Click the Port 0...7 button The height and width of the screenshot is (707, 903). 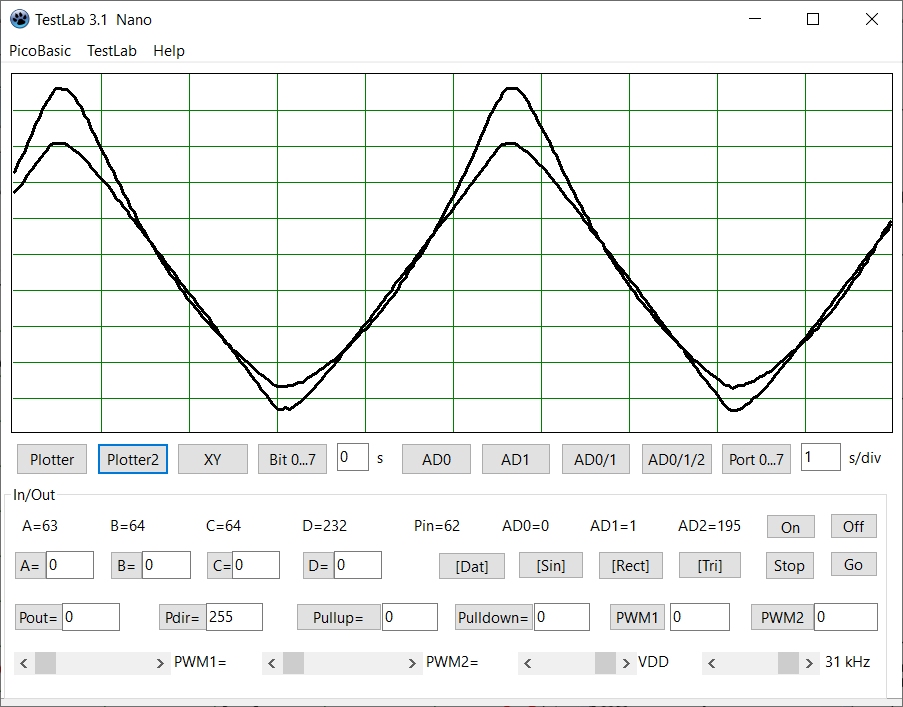pos(756,459)
